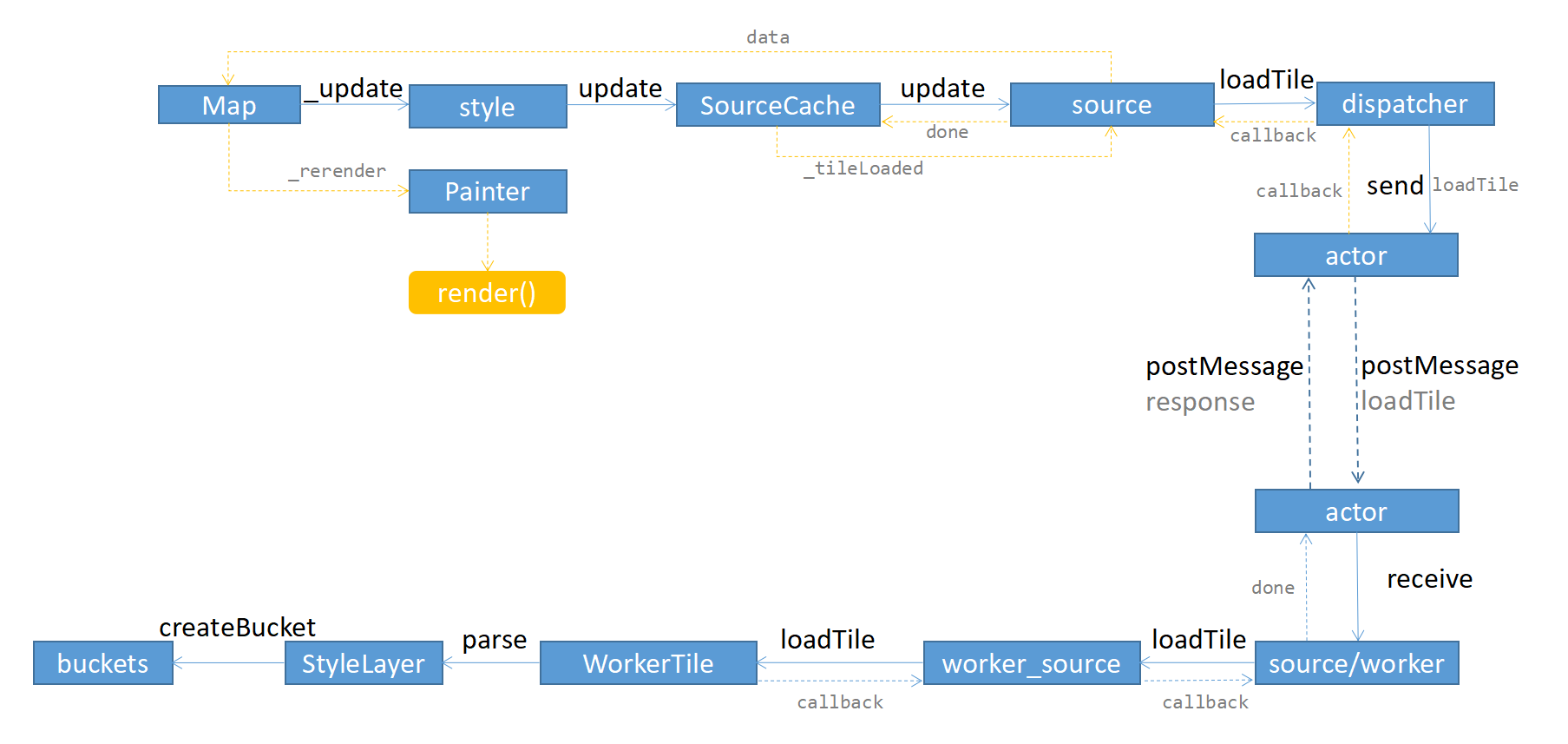Screen dimensions: 1568x744
Task: Select the style node
Action: point(488,107)
